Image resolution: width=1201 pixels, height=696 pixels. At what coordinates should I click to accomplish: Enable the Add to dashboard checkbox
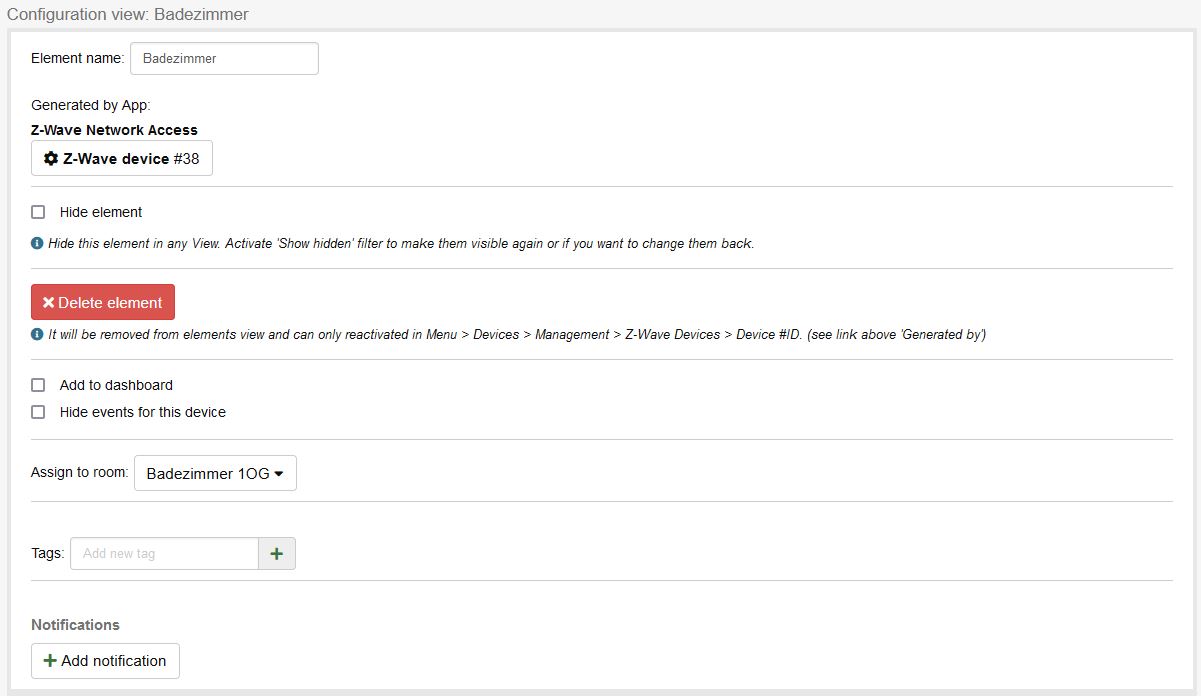coord(38,385)
